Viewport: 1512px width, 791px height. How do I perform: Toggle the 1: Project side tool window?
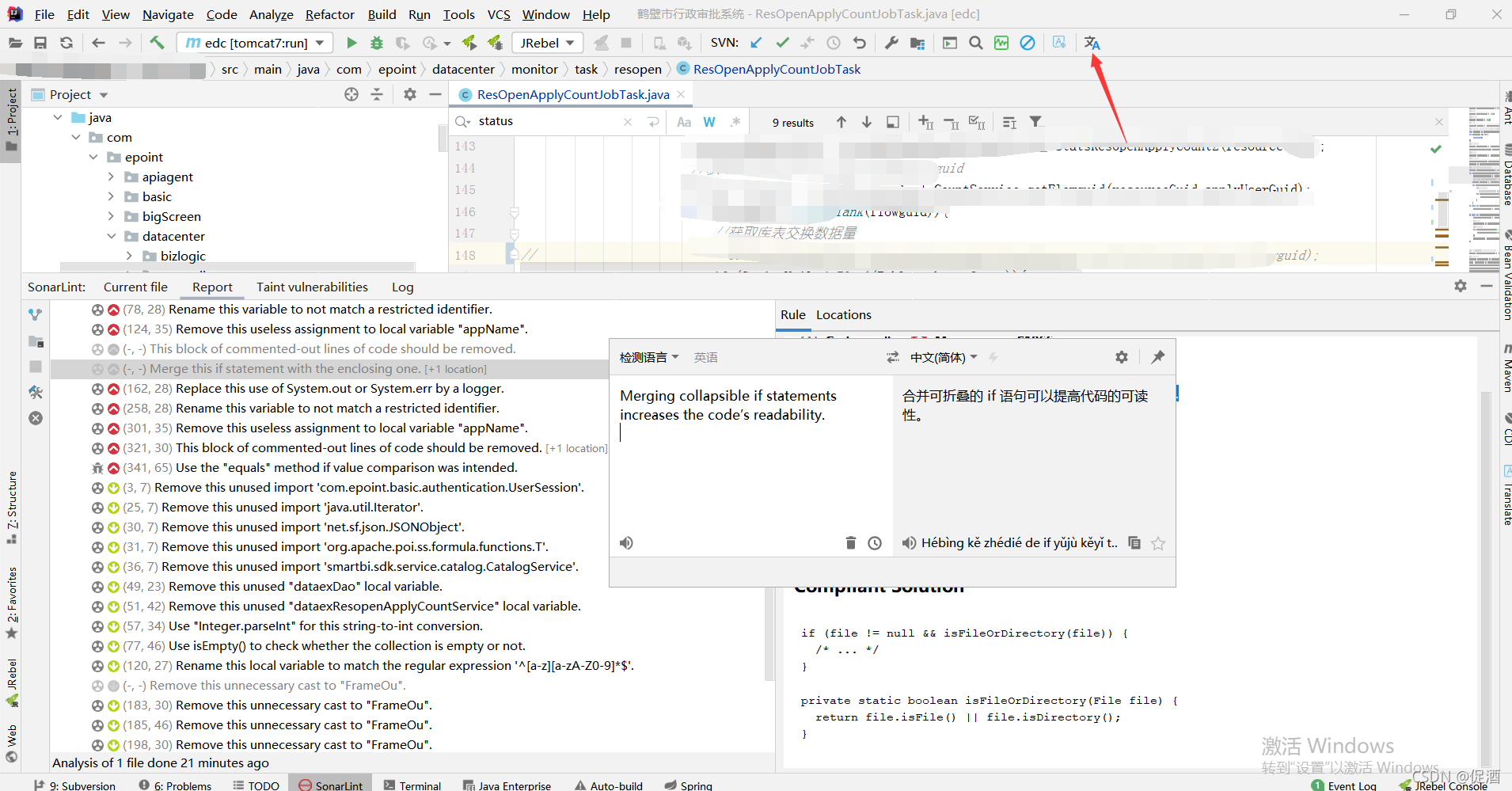coord(11,120)
